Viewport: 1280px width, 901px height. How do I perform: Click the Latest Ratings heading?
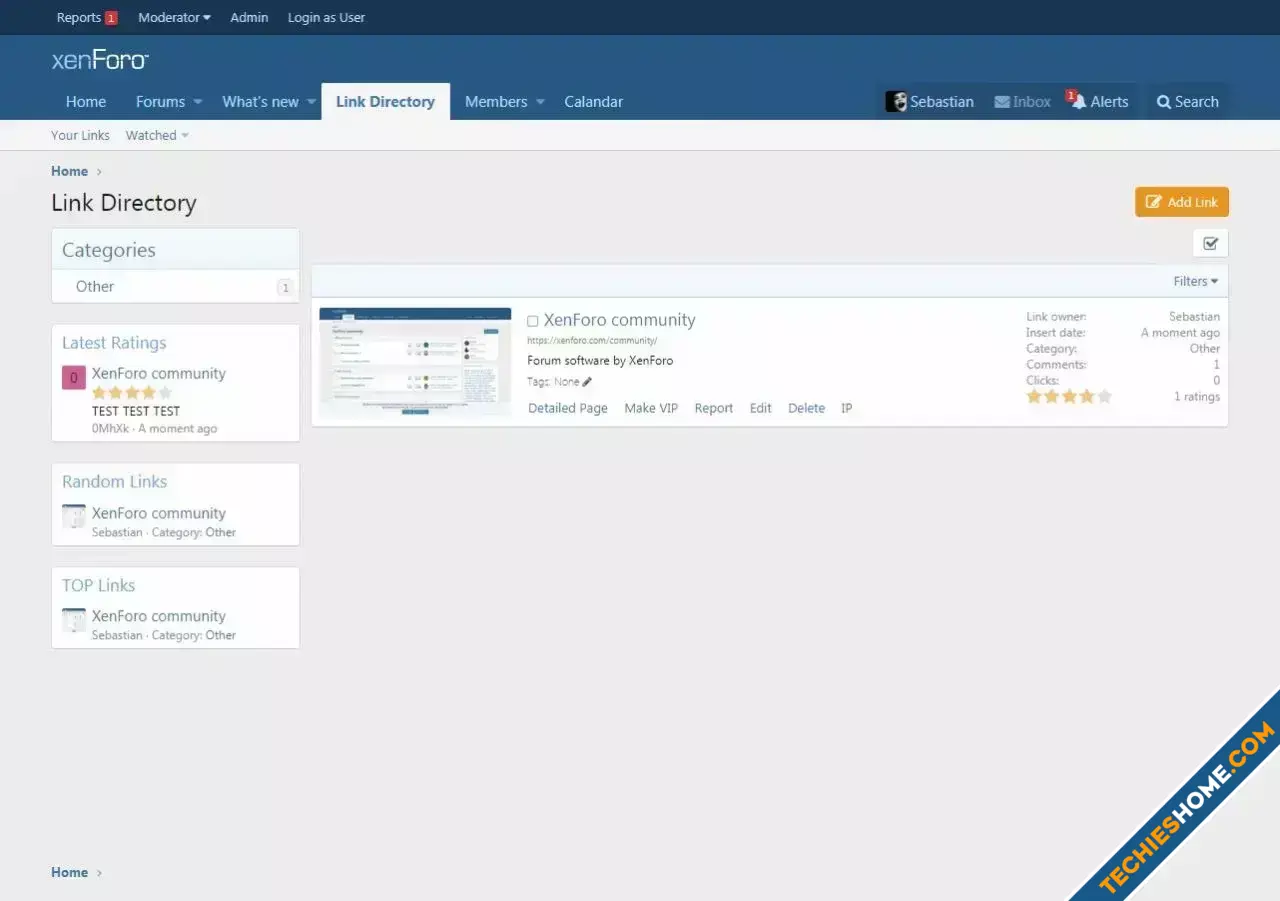click(x=114, y=343)
